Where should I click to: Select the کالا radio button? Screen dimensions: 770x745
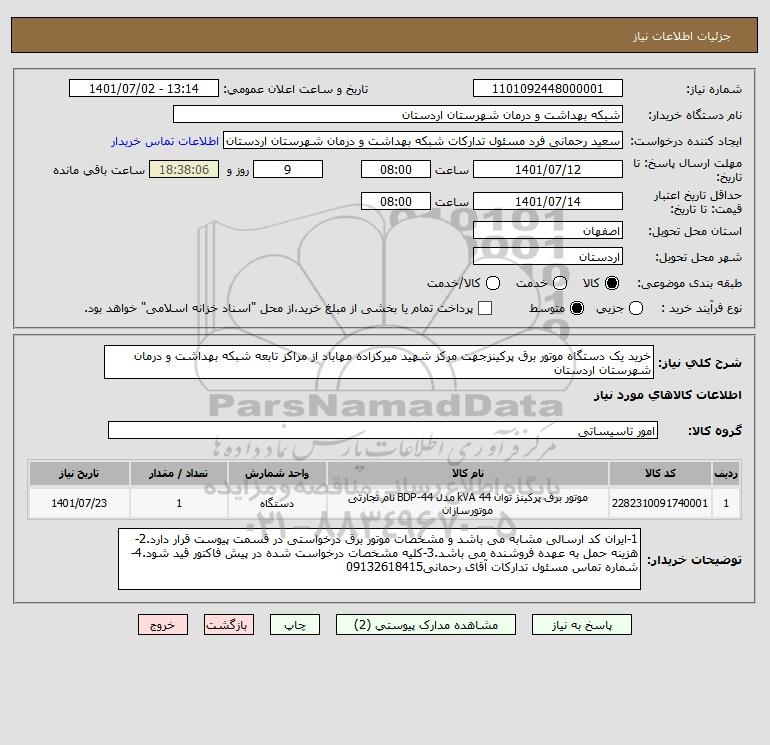(x=612, y=283)
